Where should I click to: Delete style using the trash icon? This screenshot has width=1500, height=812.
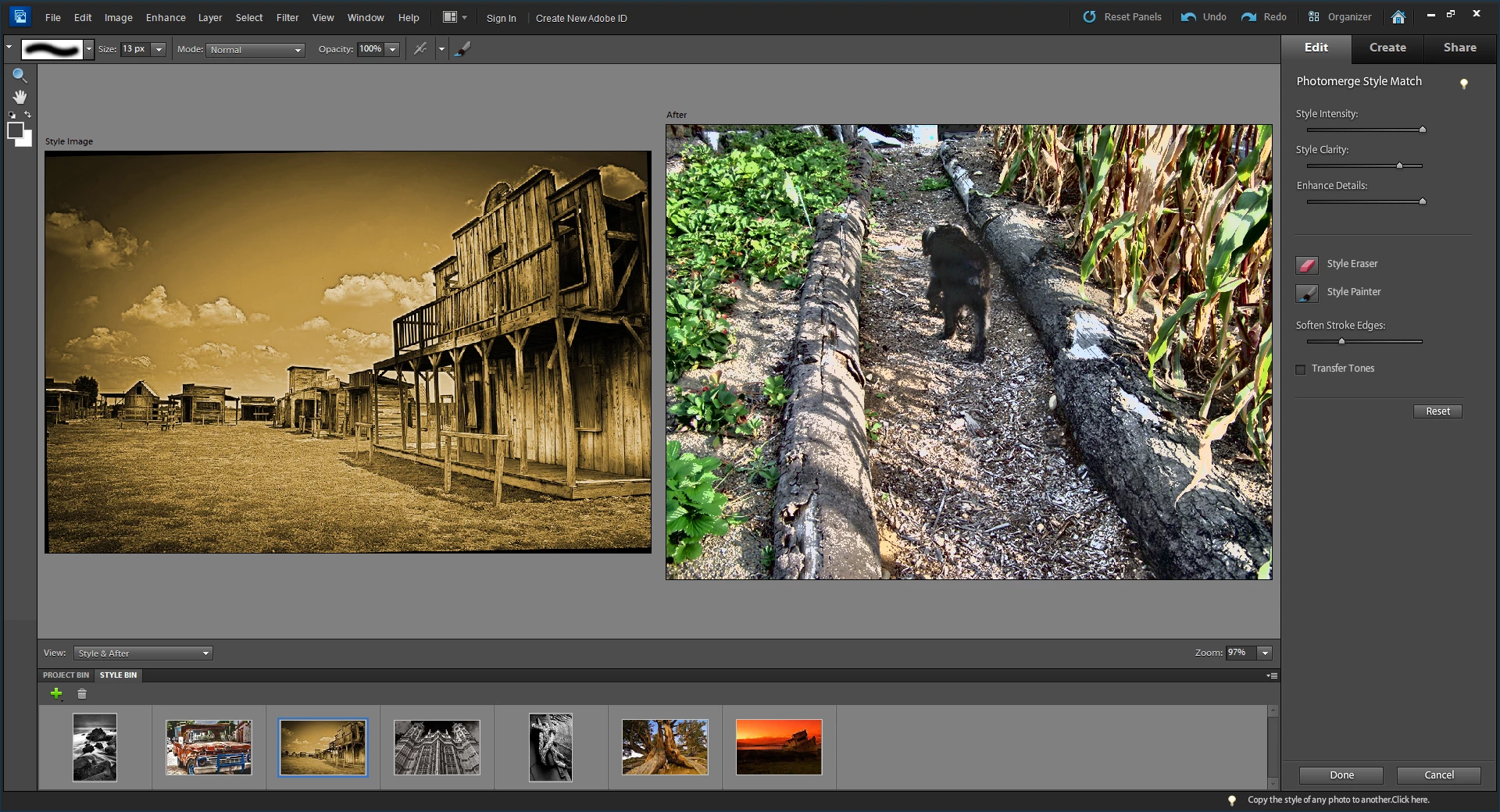pos(82,693)
